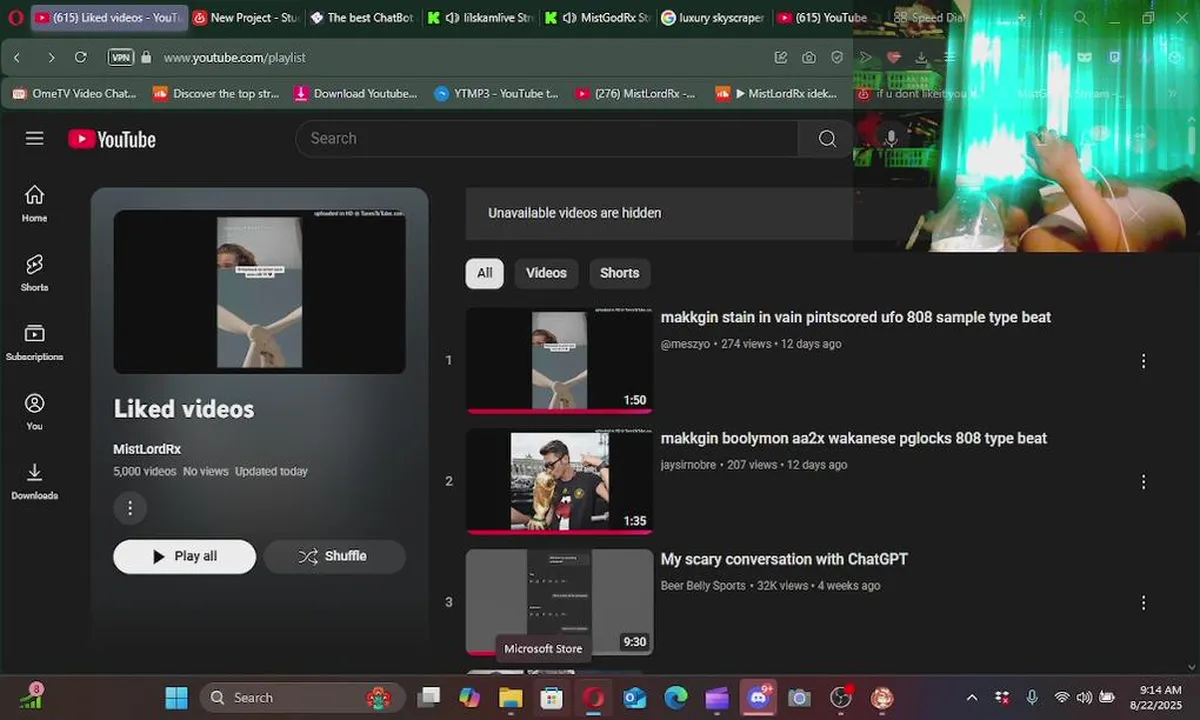
Task: Open the You page in sidebar
Action: pos(35,411)
